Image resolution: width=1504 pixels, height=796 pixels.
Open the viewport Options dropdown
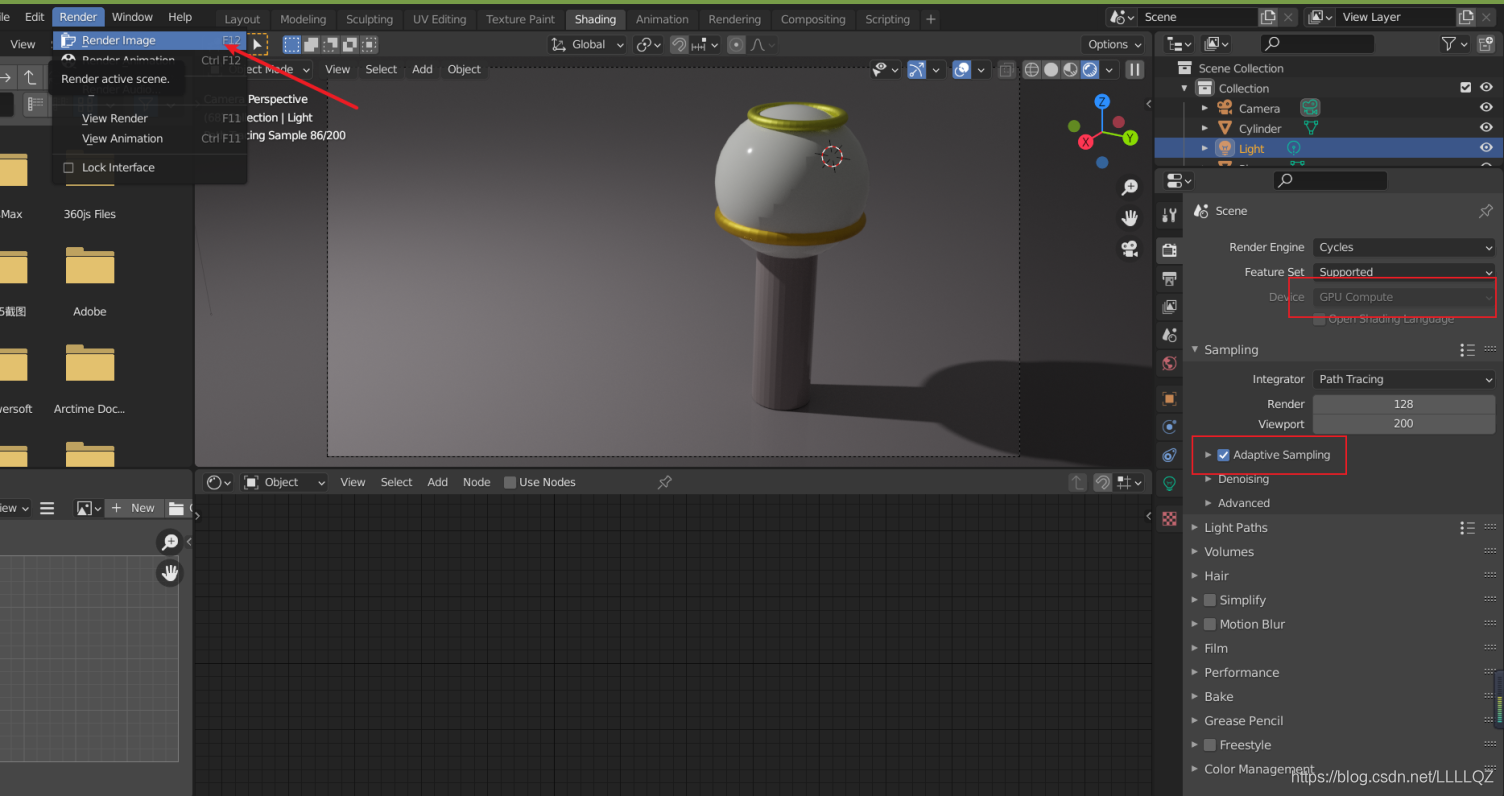point(1115,44)
